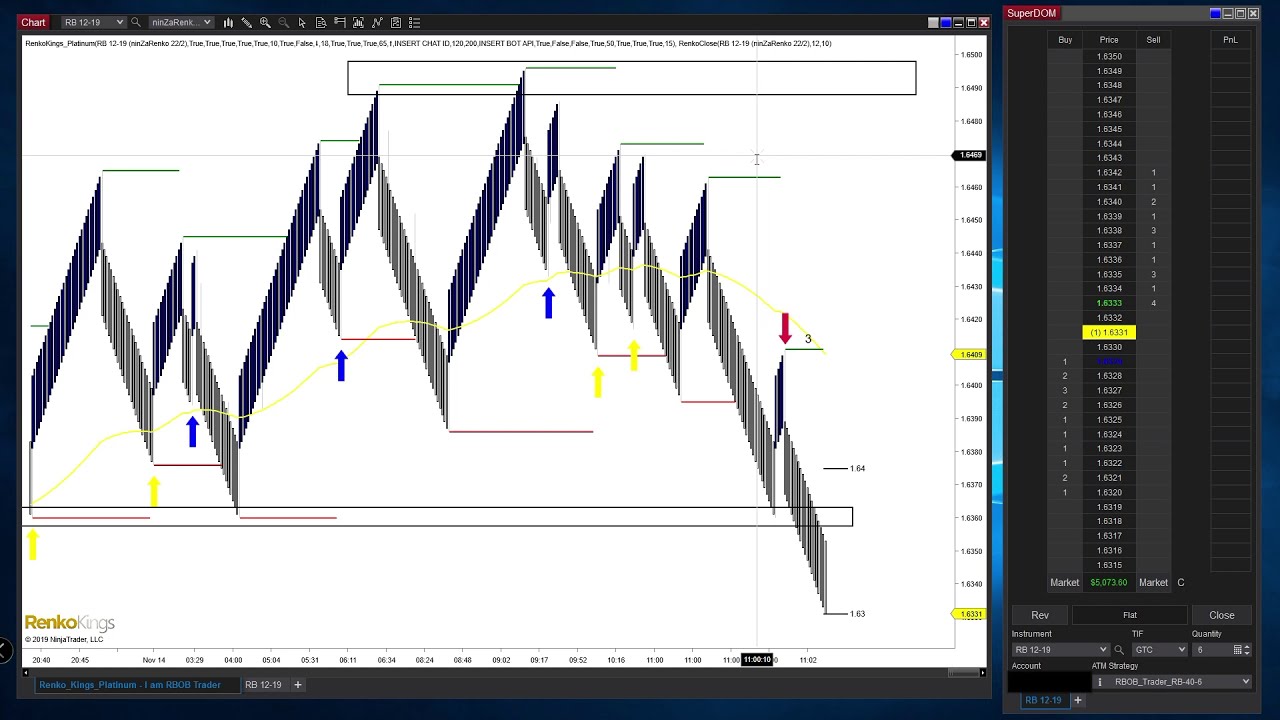
Task: Click the C cancel button
Action: click(1181, 583)
